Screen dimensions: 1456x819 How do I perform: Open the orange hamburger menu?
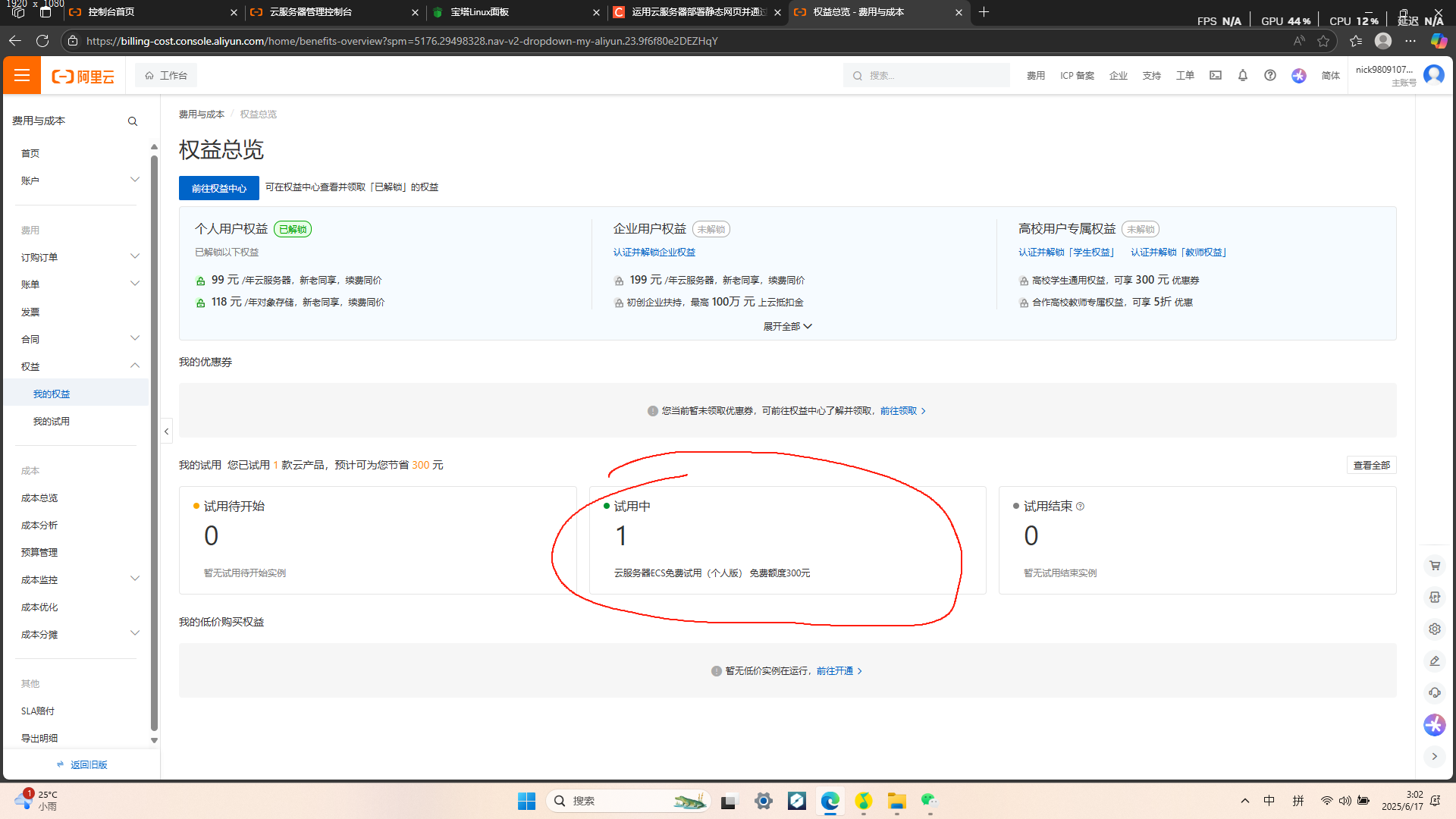pyautogui.click(x=22, y=75)
